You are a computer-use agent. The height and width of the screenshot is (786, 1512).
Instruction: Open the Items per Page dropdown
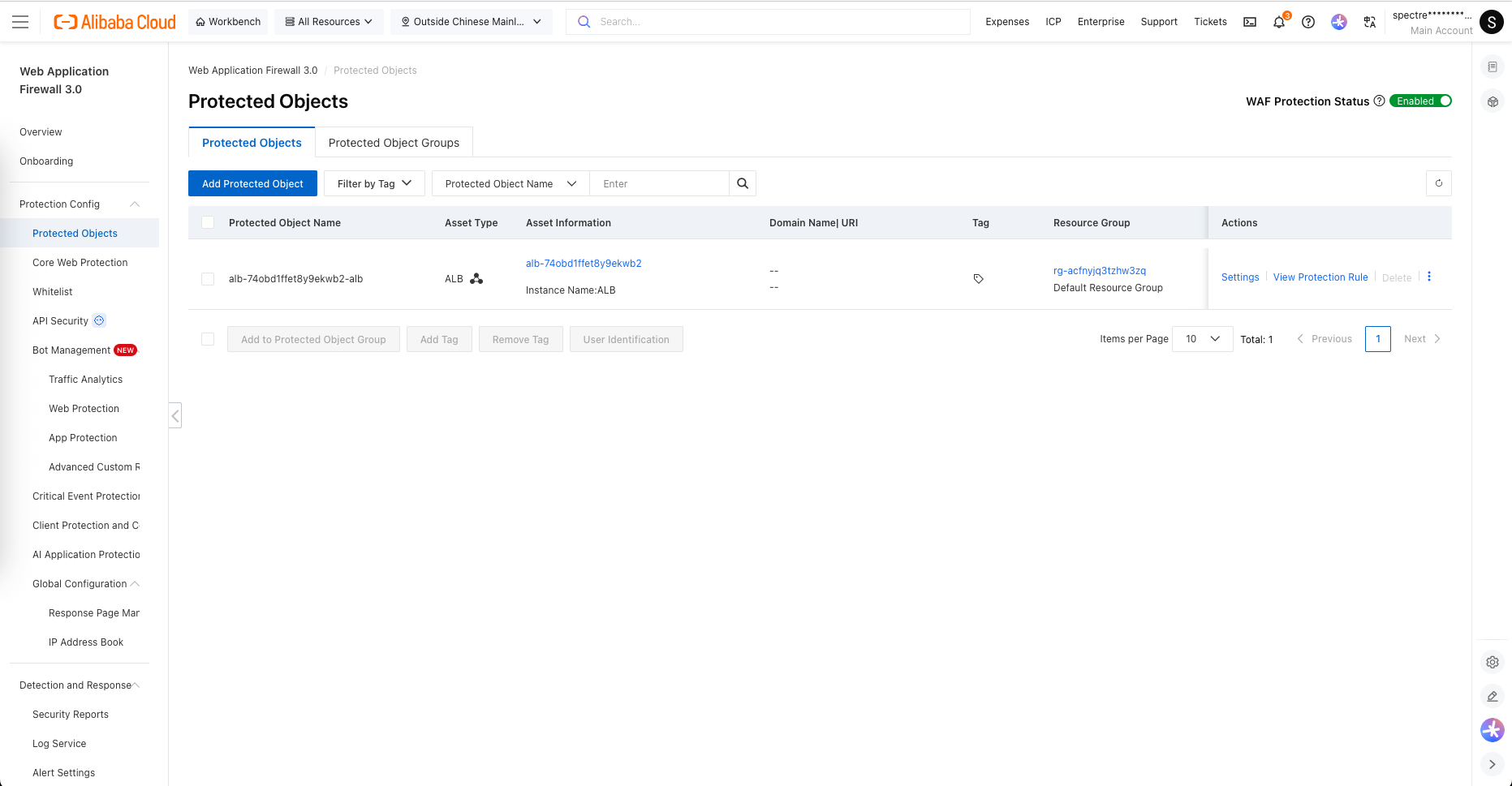pos(1203,339)
